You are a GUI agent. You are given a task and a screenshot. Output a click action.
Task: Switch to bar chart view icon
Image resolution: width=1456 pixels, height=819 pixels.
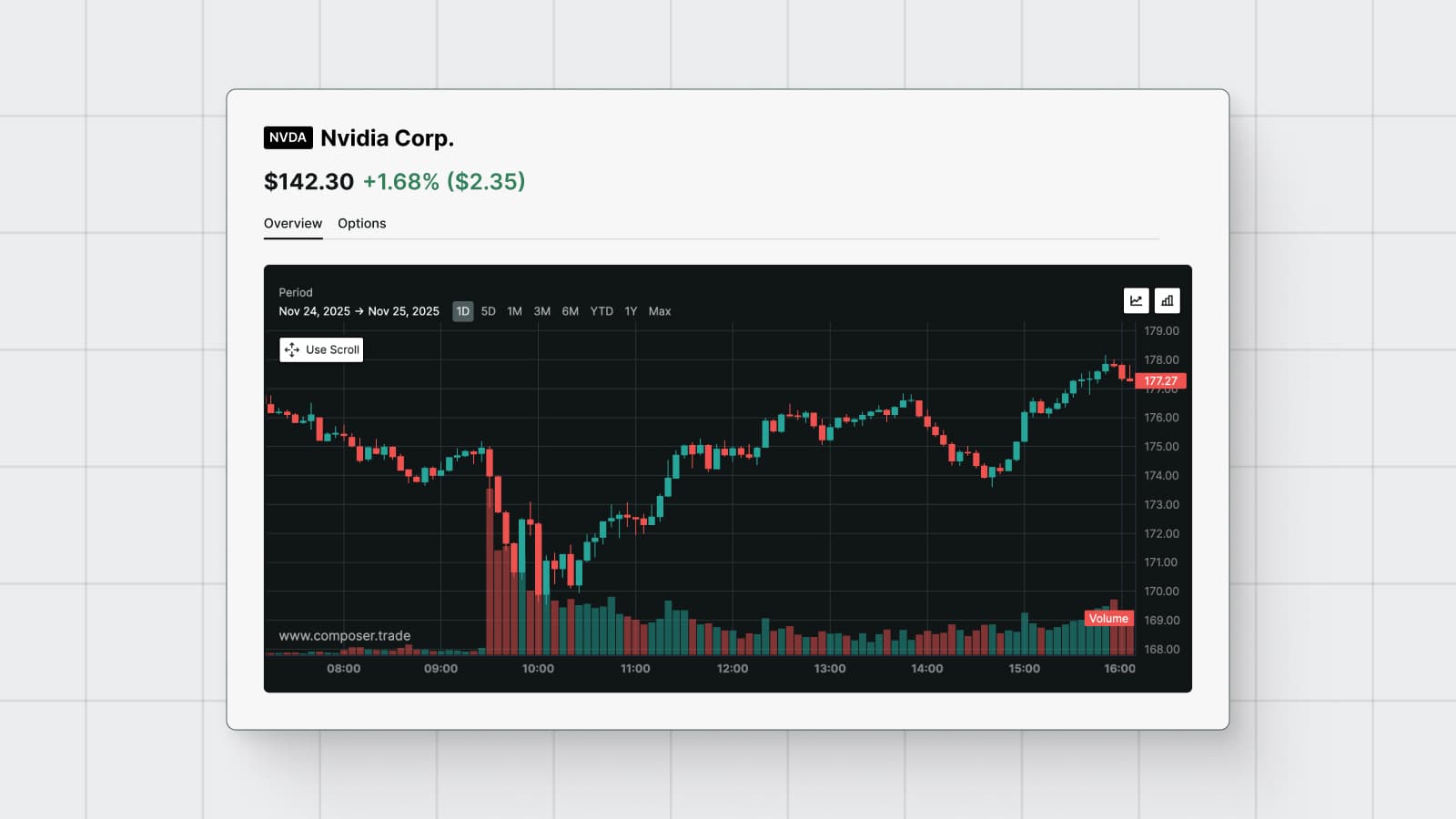1167,300
